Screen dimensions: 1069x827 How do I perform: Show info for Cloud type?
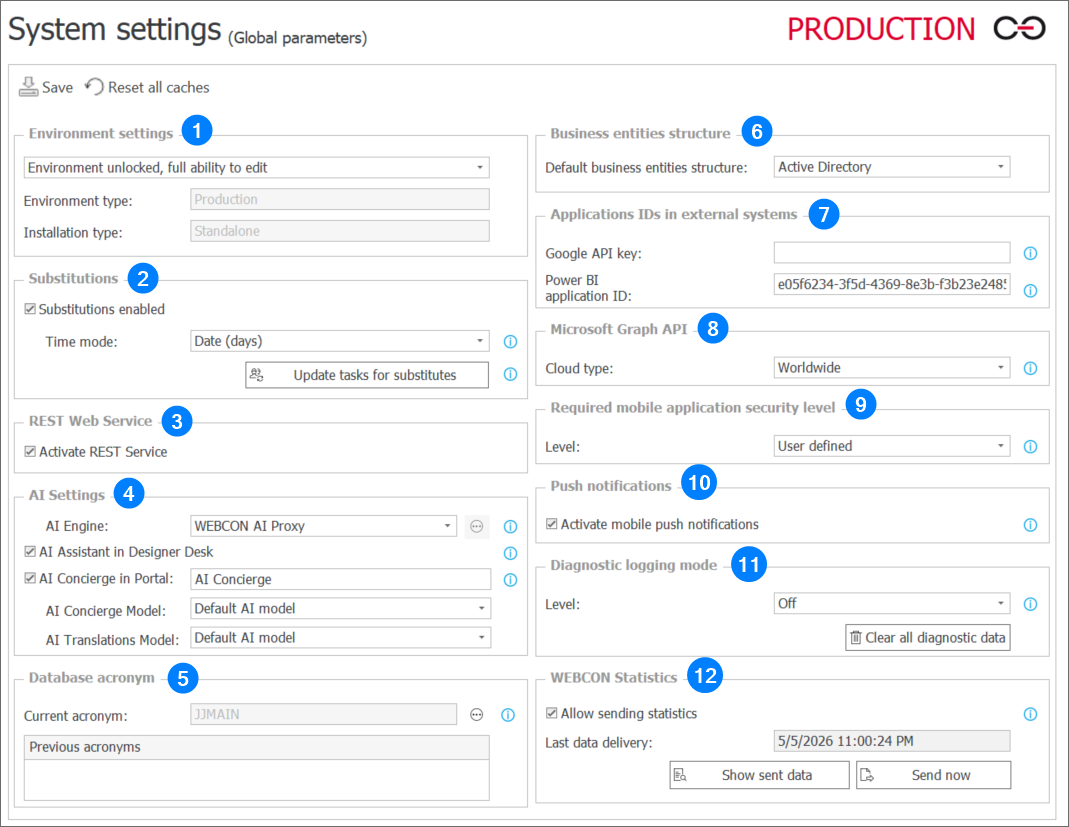click(x=1030, y=368)
